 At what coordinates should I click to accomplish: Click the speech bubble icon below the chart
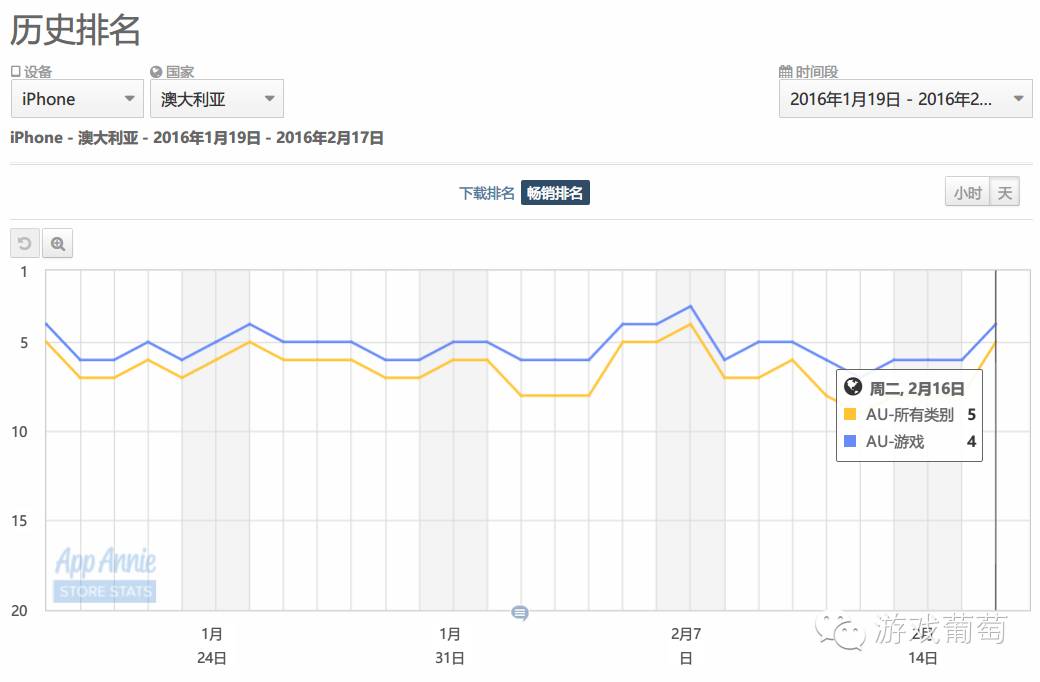click(519, 614)
